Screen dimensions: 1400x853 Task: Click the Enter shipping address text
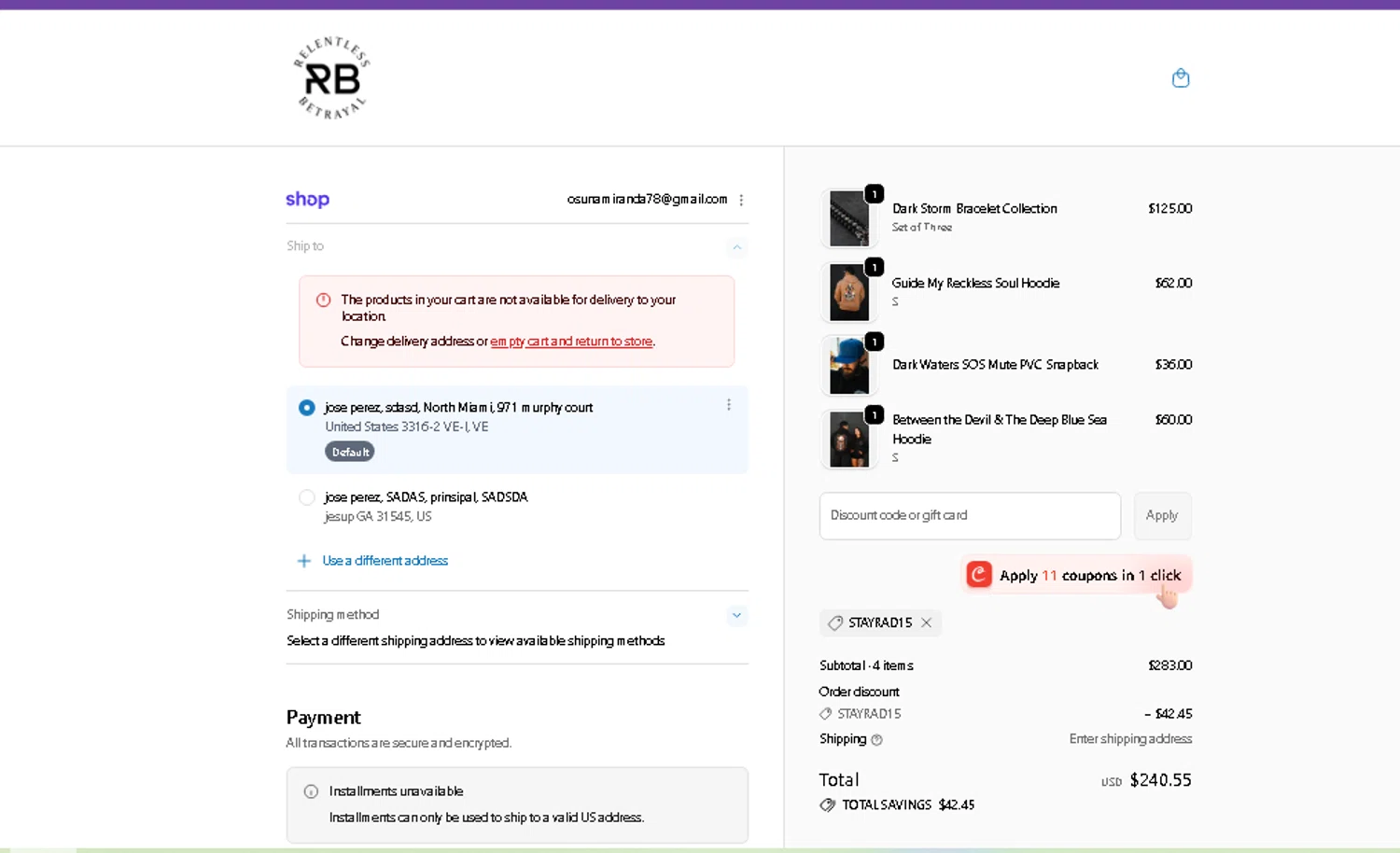(x=1130, y=738)
